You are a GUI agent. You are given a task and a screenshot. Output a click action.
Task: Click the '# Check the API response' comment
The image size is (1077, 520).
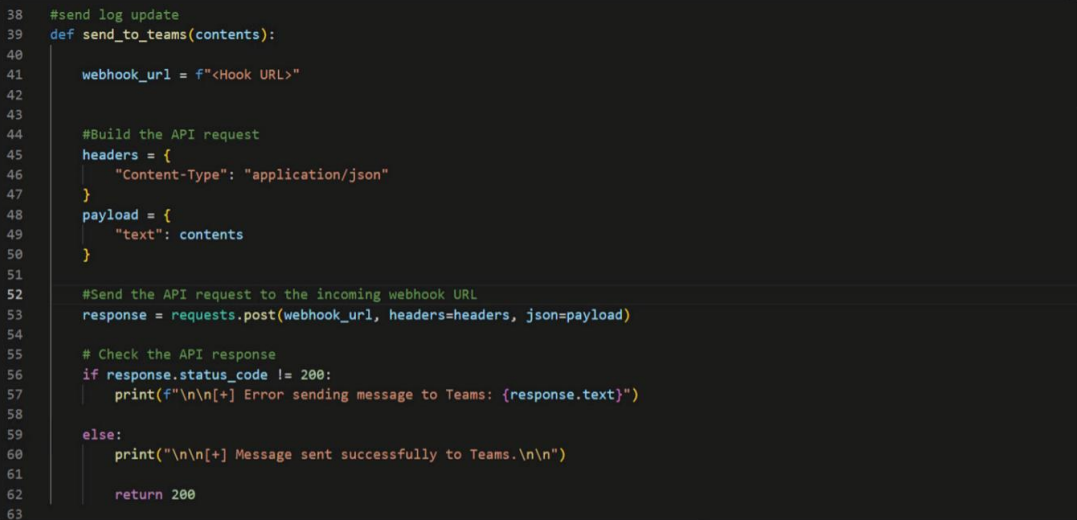(x=179, y=354)
